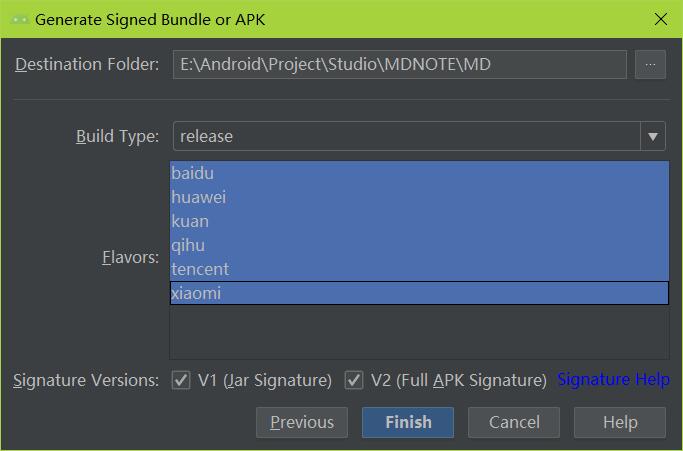Choose kuan flavor entry
Image resolution: width=683 pixels, height=451 pixels.
tap(190, 221)
